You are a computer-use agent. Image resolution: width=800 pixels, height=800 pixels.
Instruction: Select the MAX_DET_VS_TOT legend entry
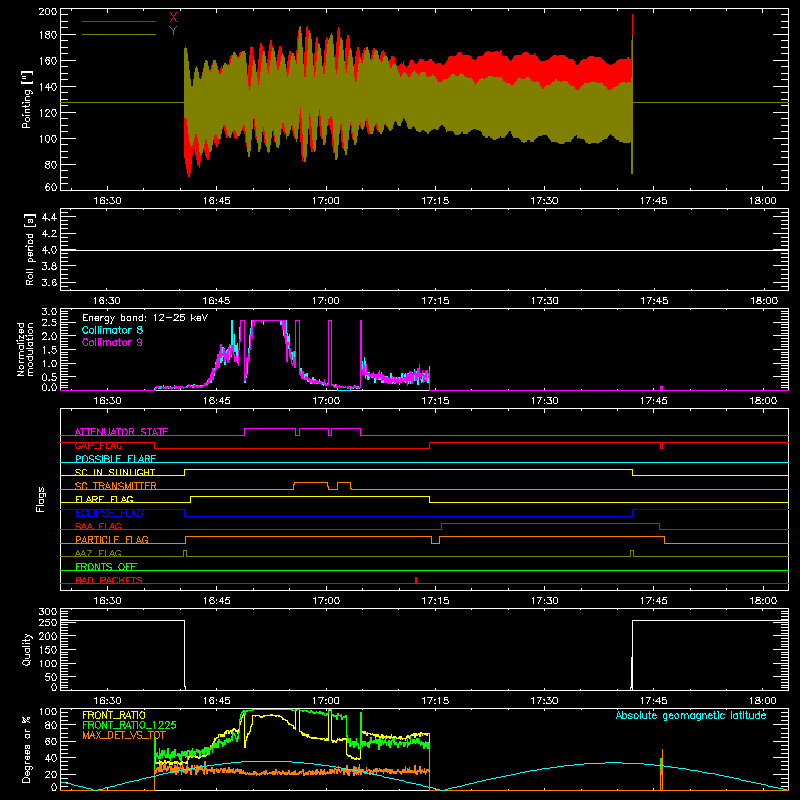pyautogui.click(x=124, y=735)
